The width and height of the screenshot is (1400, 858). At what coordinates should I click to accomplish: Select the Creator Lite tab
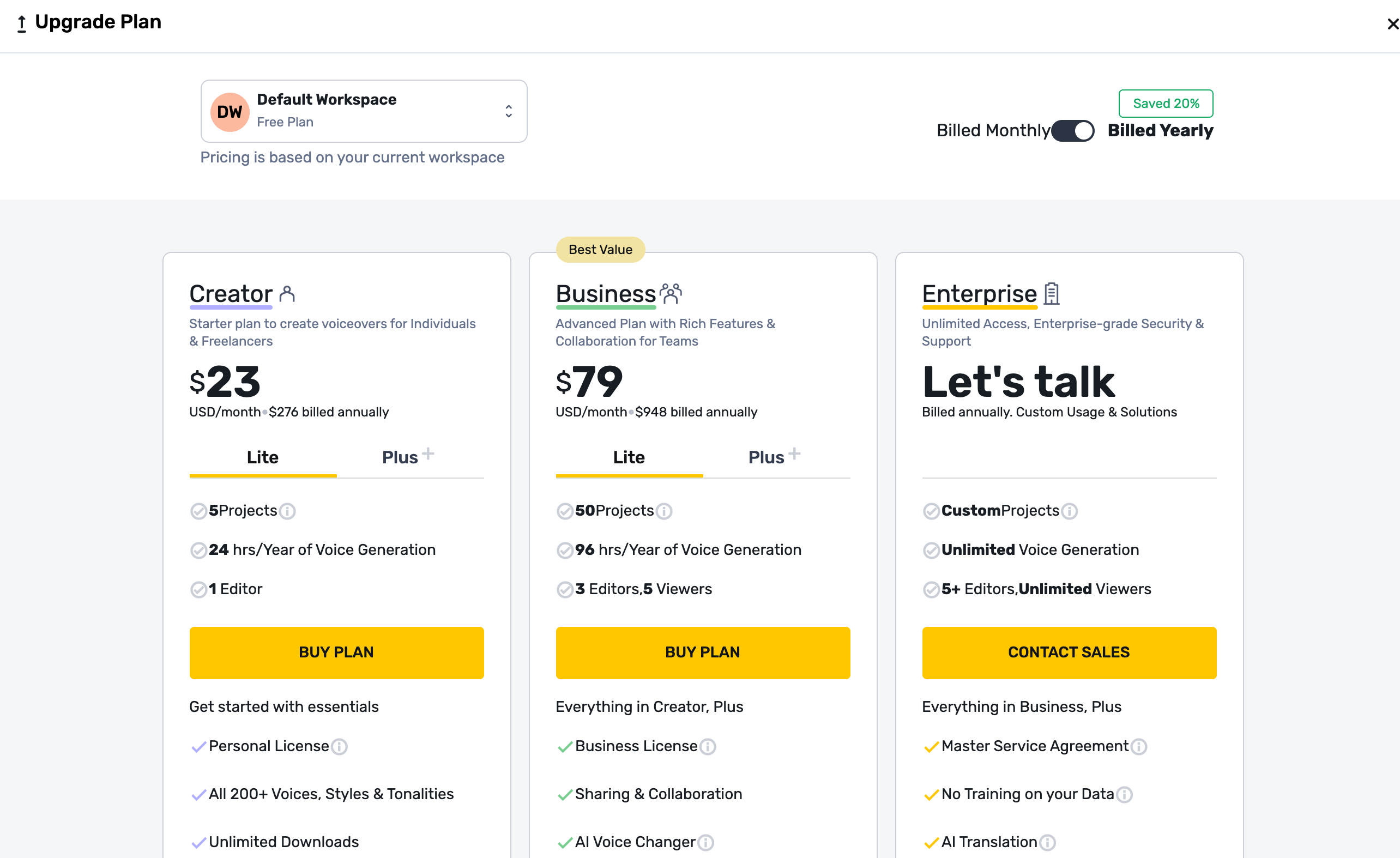click(263, 457)
